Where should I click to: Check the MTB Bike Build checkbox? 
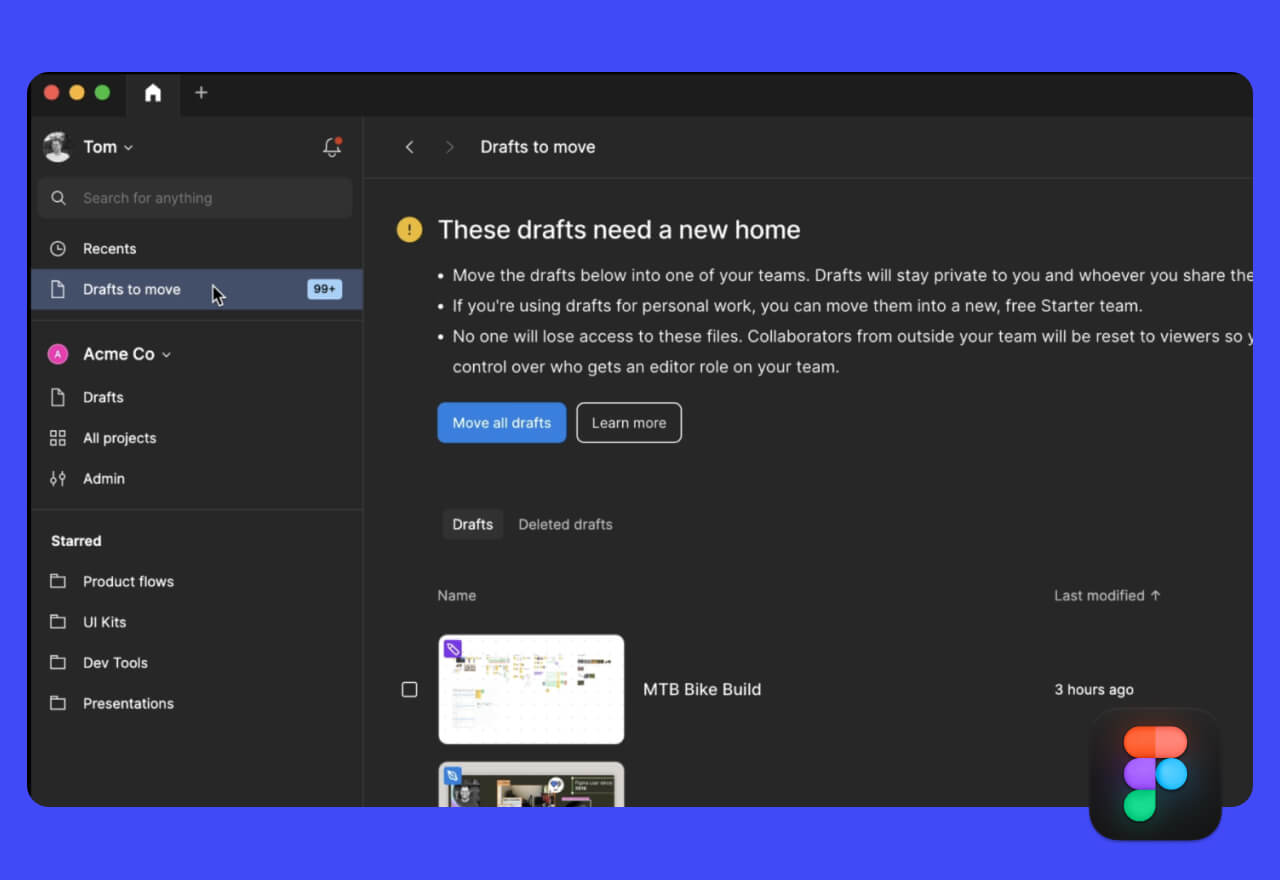coord(409,690)
